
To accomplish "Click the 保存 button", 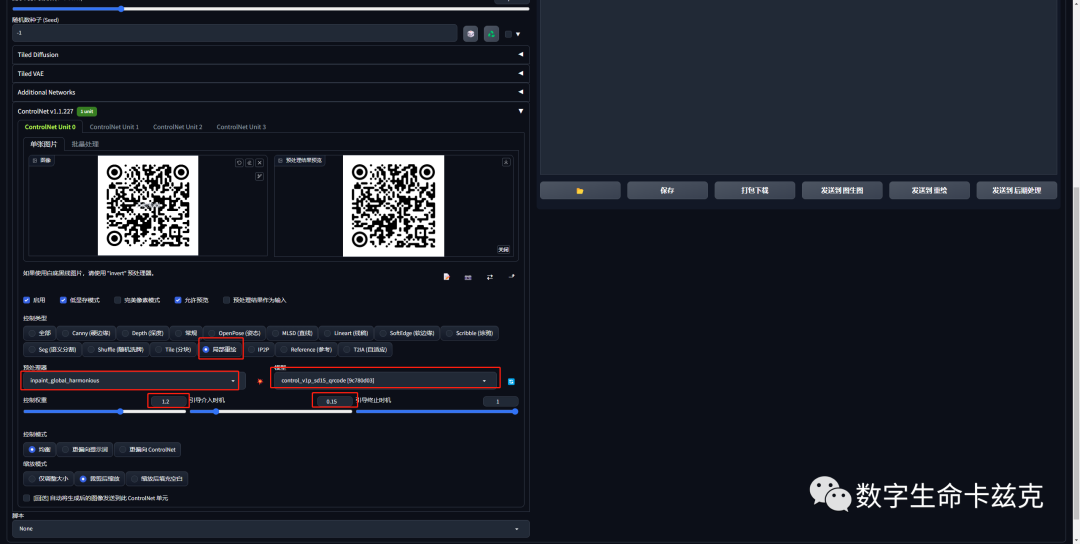I will click(x=667, y=191).
